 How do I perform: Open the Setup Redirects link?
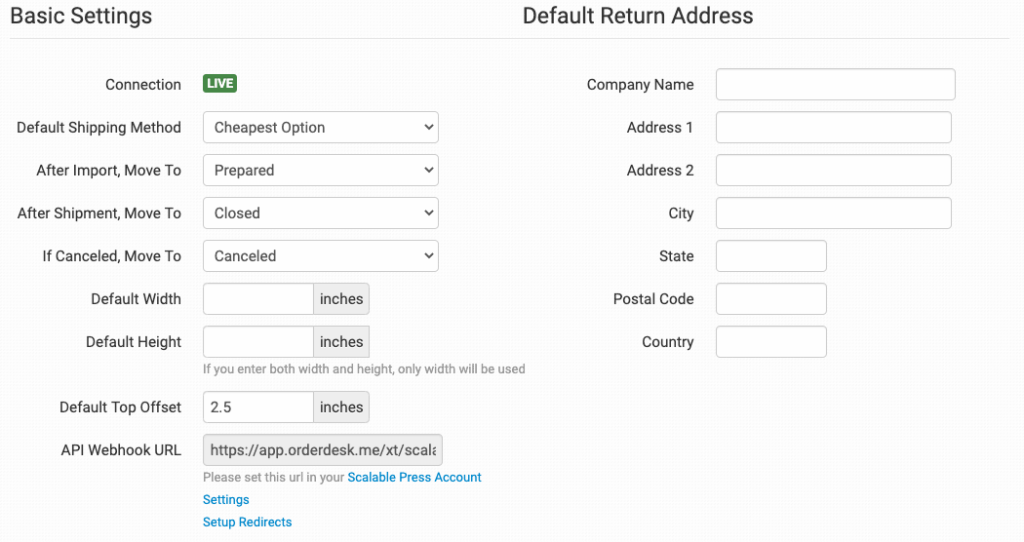pyautogui.click(x=247, y=522)
